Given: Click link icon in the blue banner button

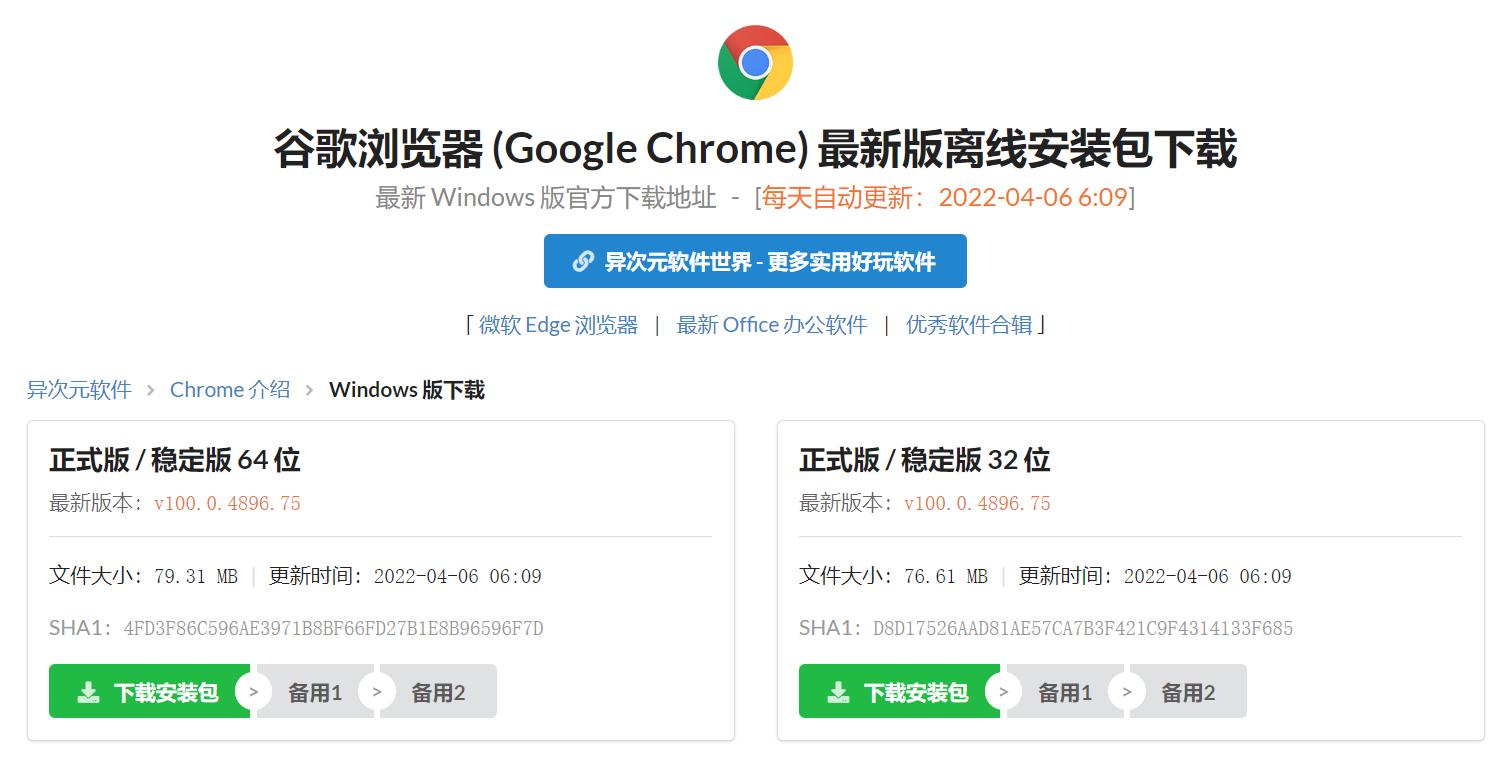Looking at the screenshot, I should pyautogui.click(x=583, y=261).
